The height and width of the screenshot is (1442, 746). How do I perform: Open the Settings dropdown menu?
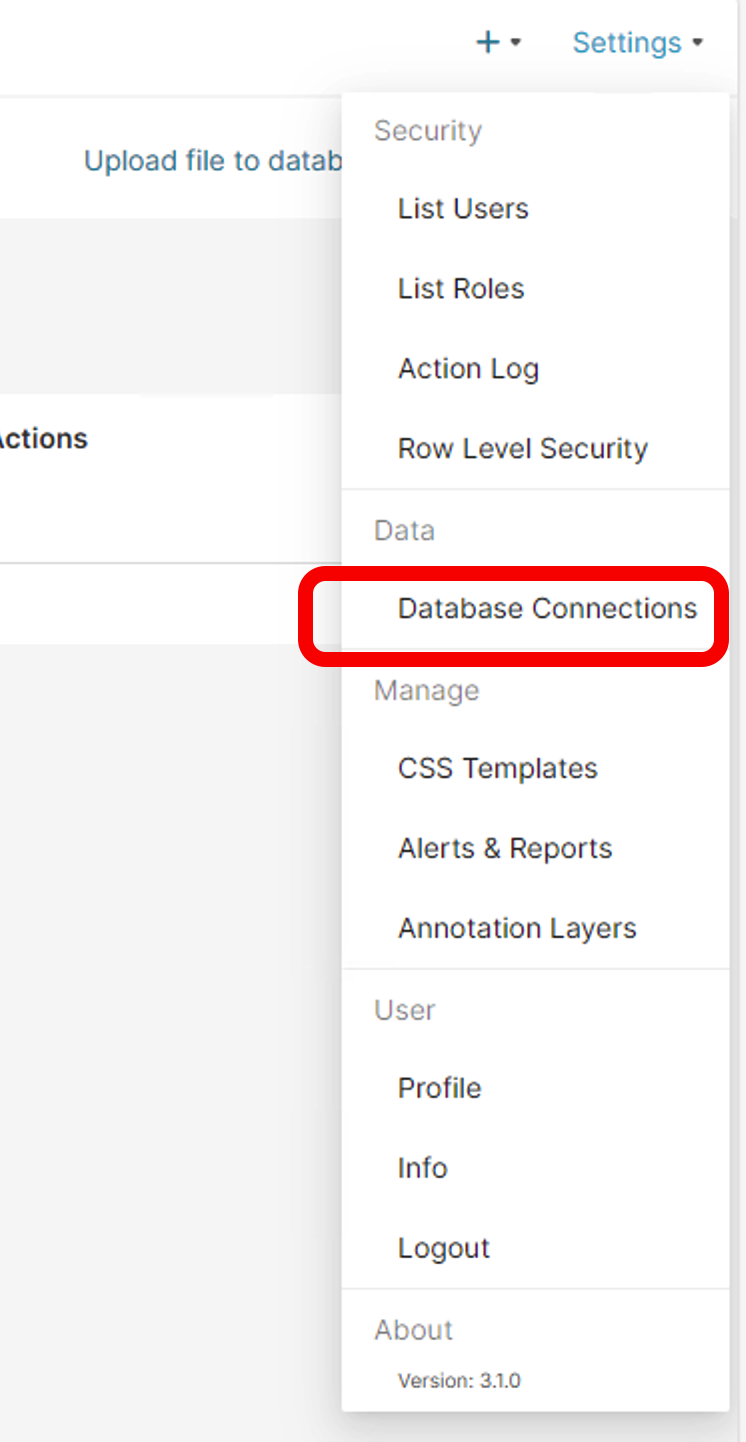[x=627, y=43]
